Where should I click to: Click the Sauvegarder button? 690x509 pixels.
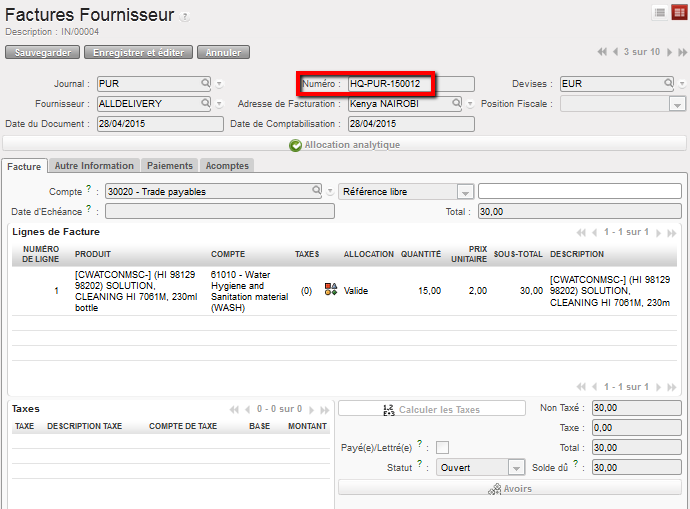pyautogui.click(x=42, y=52)
